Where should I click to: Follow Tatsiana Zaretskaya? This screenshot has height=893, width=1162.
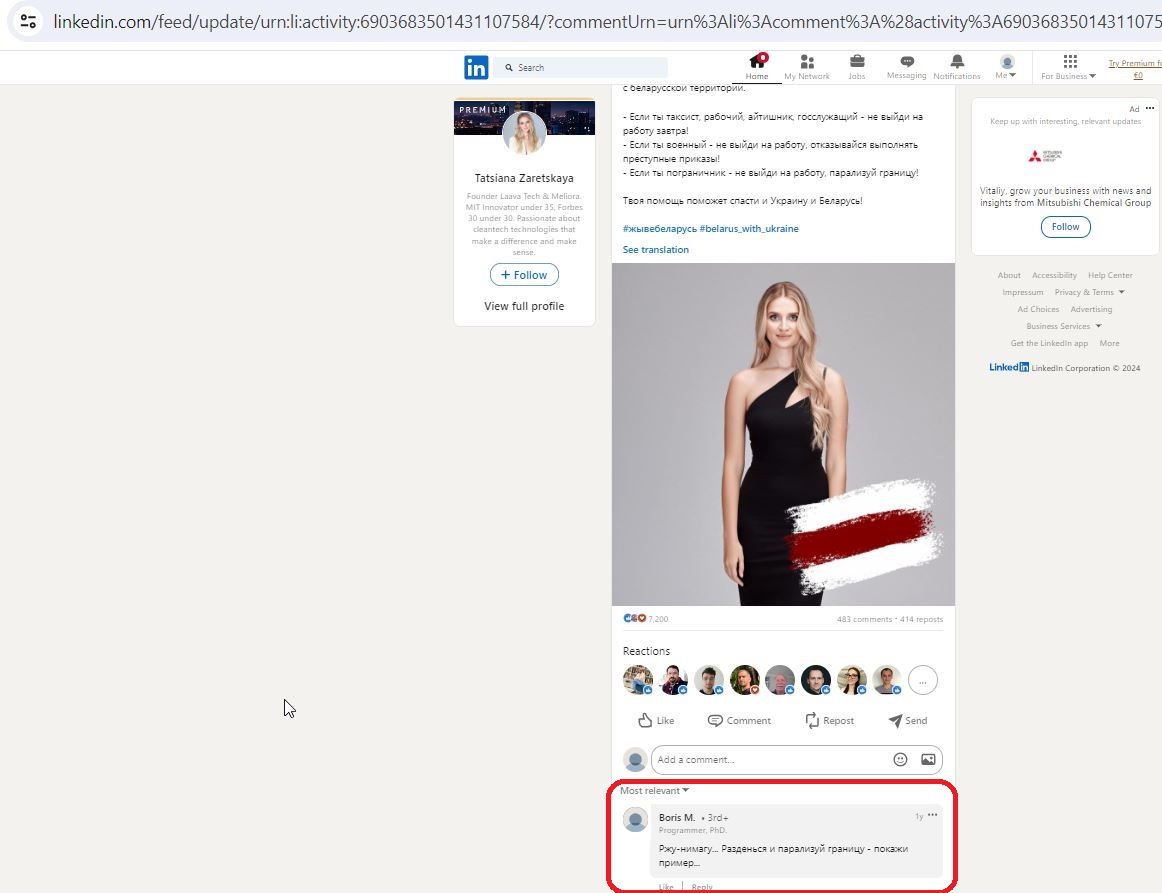click(524, 275)
